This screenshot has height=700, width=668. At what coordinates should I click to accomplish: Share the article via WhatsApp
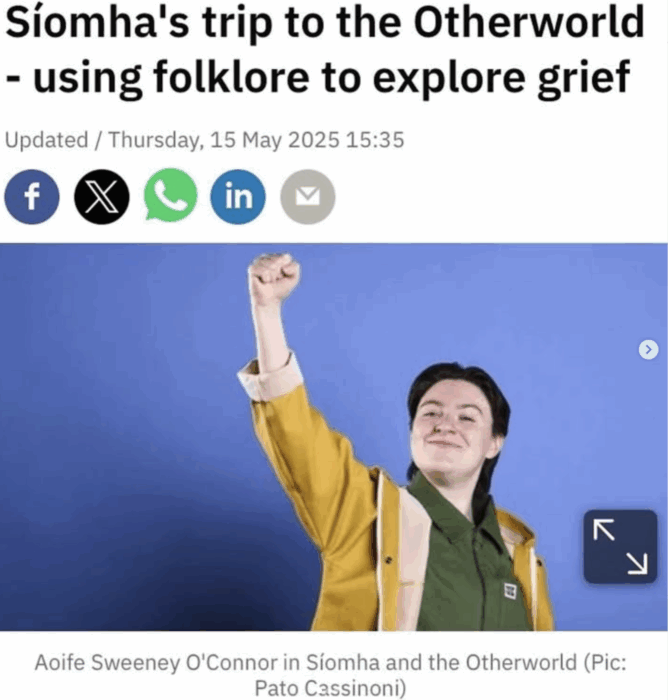click(x=170, y=196)
